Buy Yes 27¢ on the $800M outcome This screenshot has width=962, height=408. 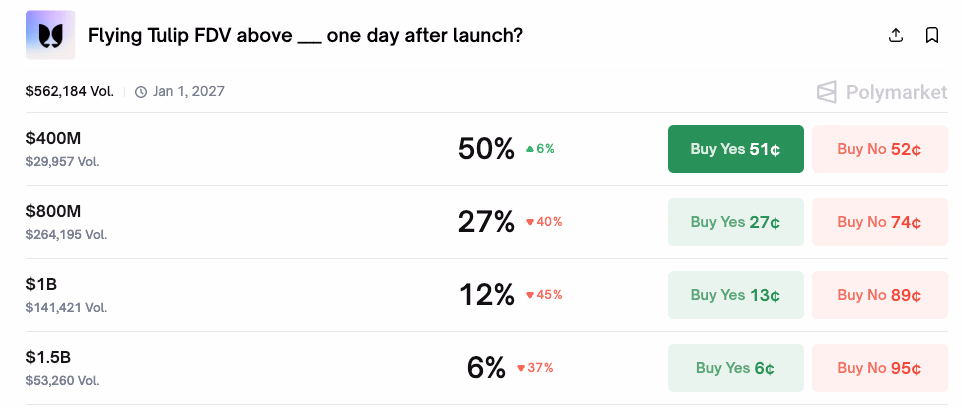tap(735, 222)
